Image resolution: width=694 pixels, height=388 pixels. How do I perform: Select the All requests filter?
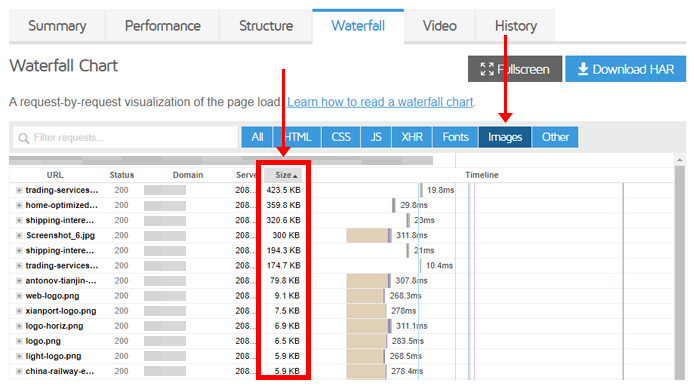click(x=257, y=137)
